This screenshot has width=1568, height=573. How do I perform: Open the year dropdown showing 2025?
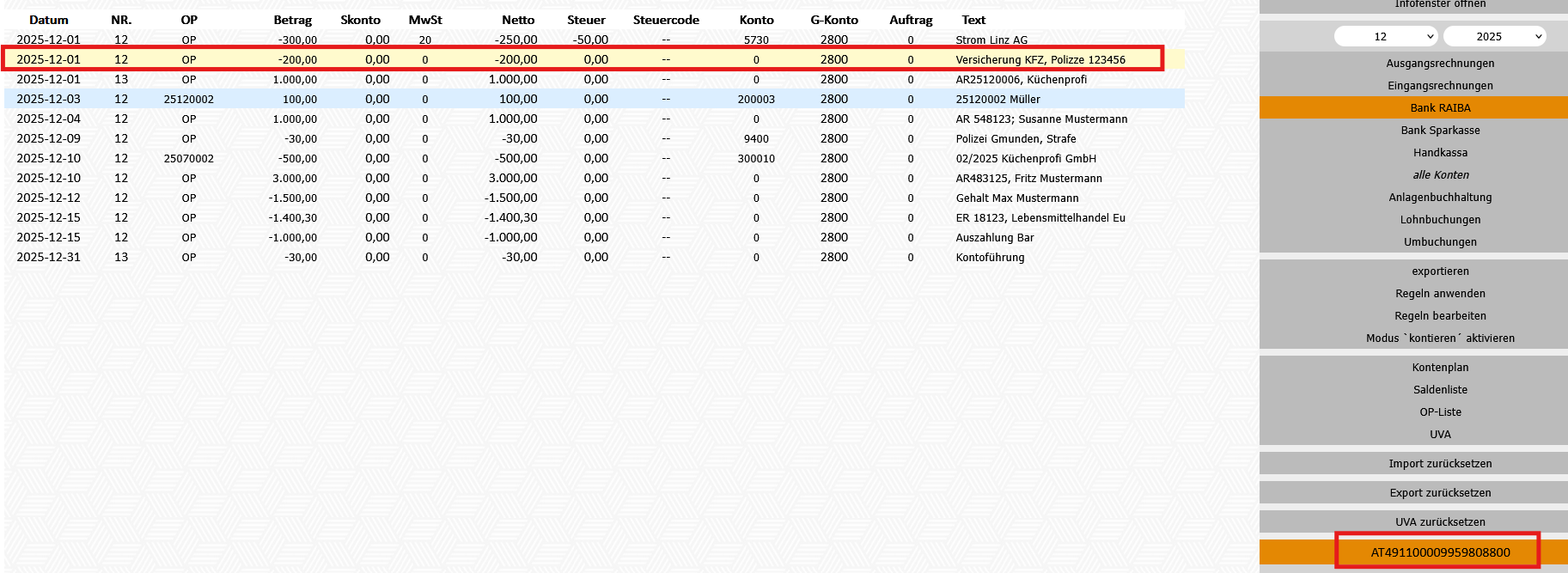1494,36
